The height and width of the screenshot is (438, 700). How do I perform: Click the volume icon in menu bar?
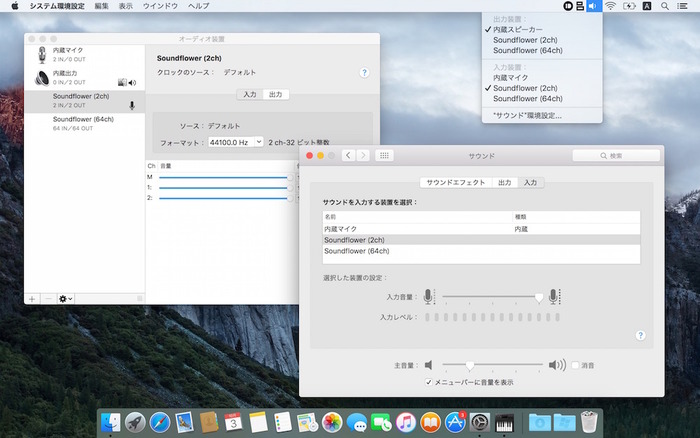pos(593,6)
